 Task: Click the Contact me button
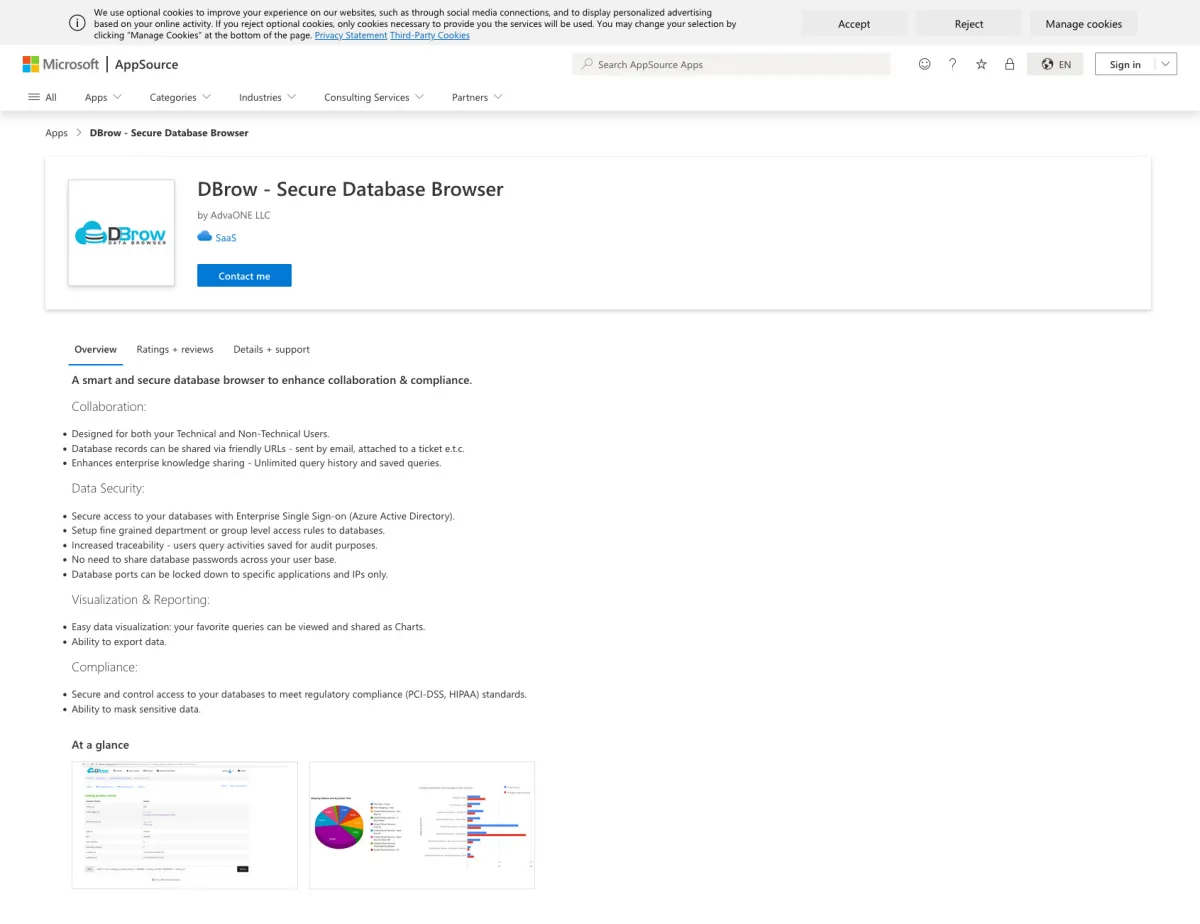[x=244, y=275]
